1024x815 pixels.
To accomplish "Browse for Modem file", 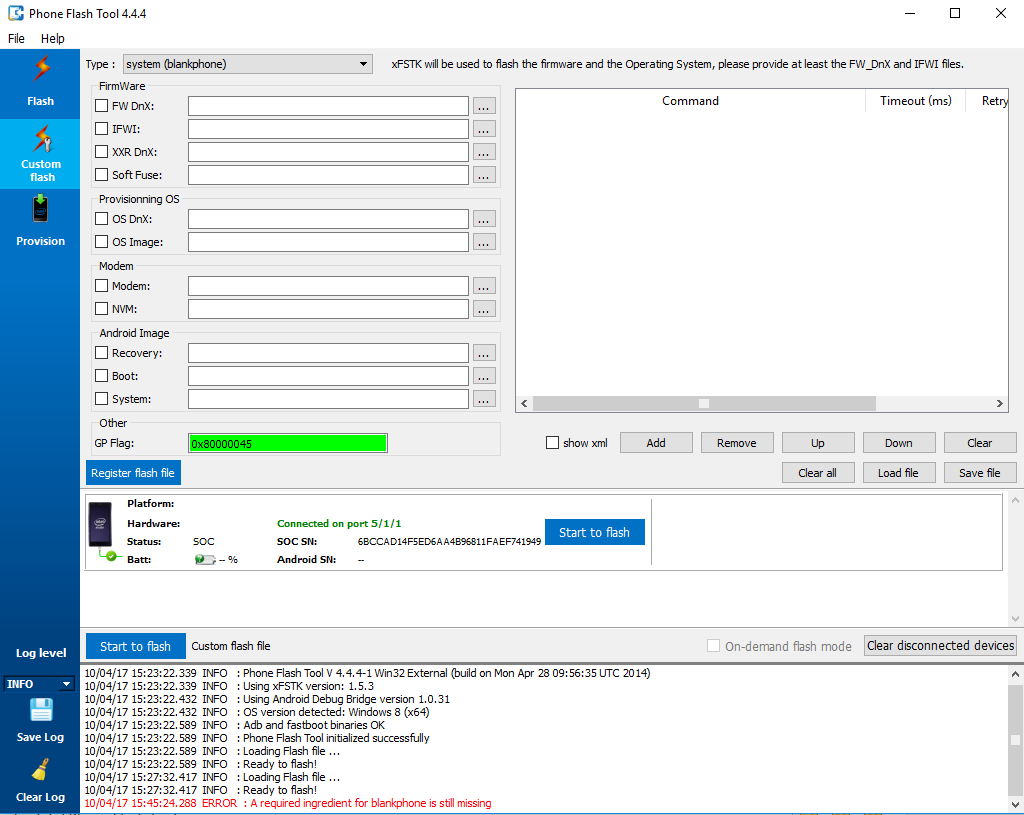I will pos(484,286).
